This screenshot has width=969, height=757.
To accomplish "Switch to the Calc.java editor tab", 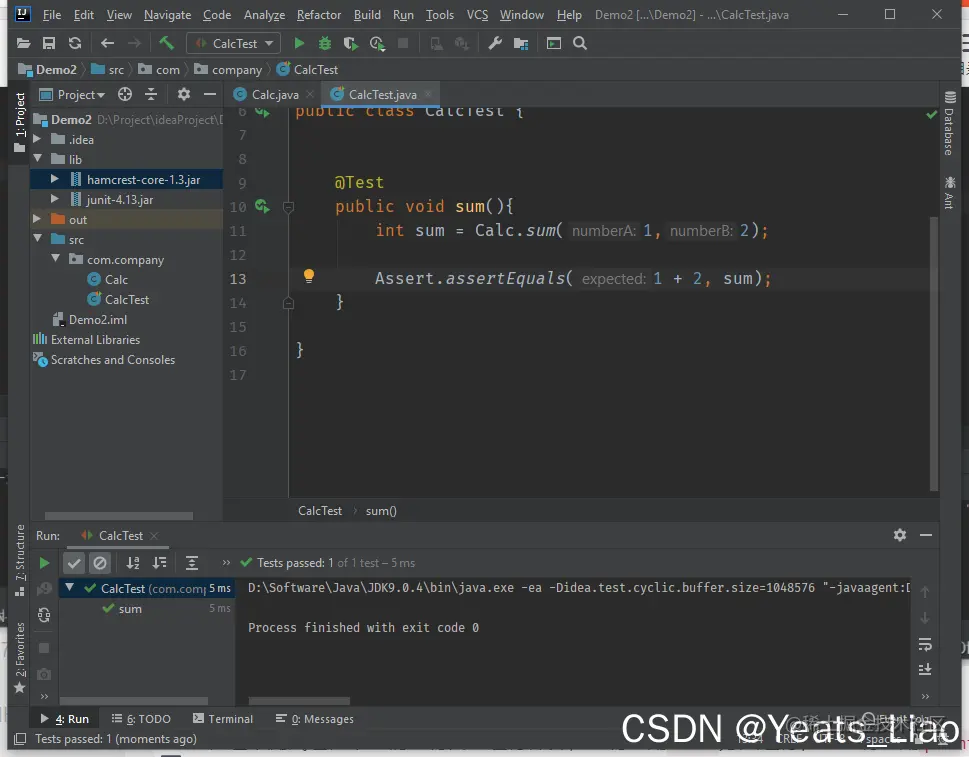I will pyautogui.click(x=274, y=95).
